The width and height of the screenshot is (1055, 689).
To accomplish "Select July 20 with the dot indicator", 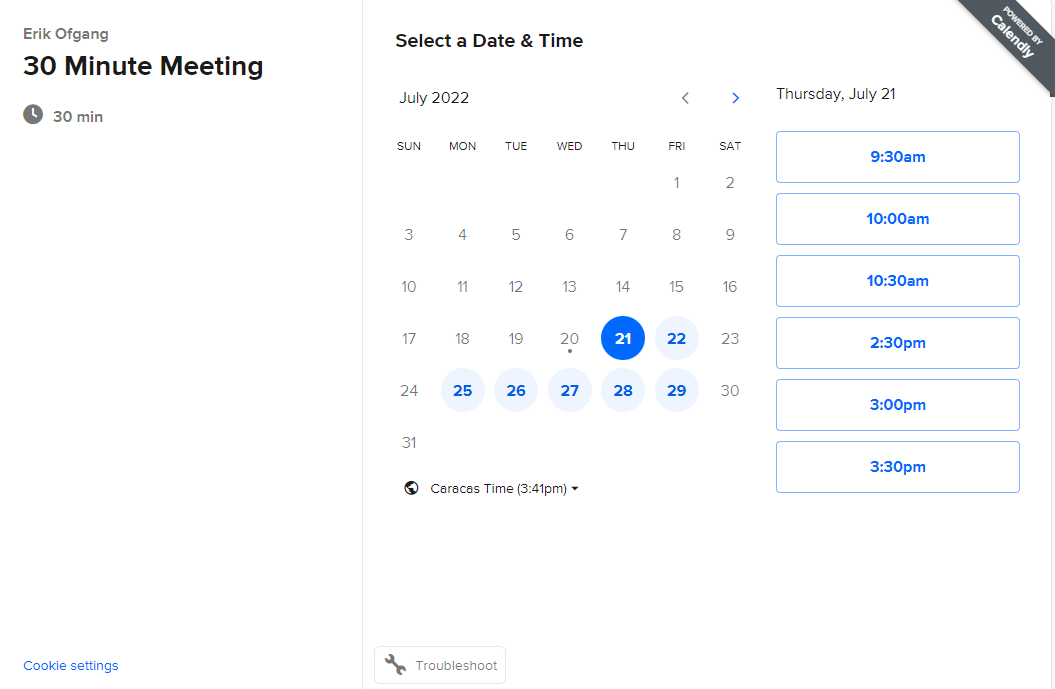I will 569,338.
